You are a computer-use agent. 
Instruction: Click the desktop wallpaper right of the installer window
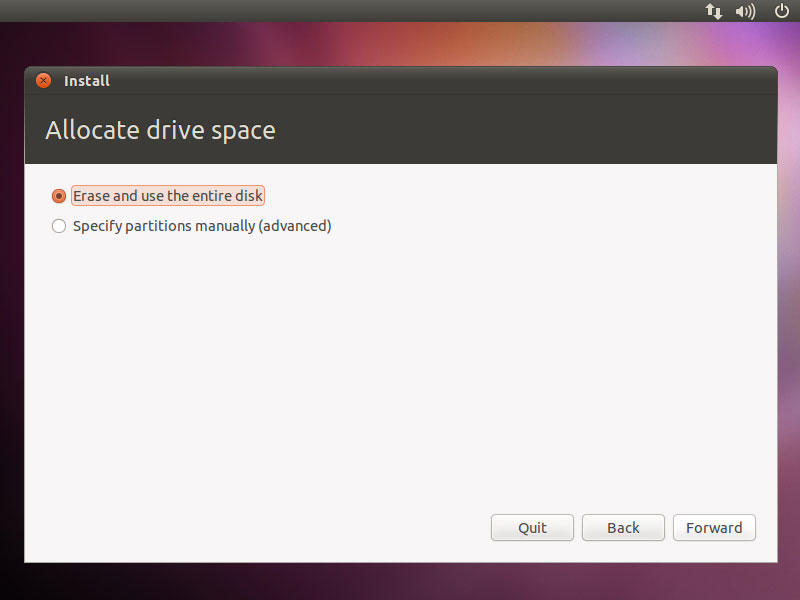789,300
